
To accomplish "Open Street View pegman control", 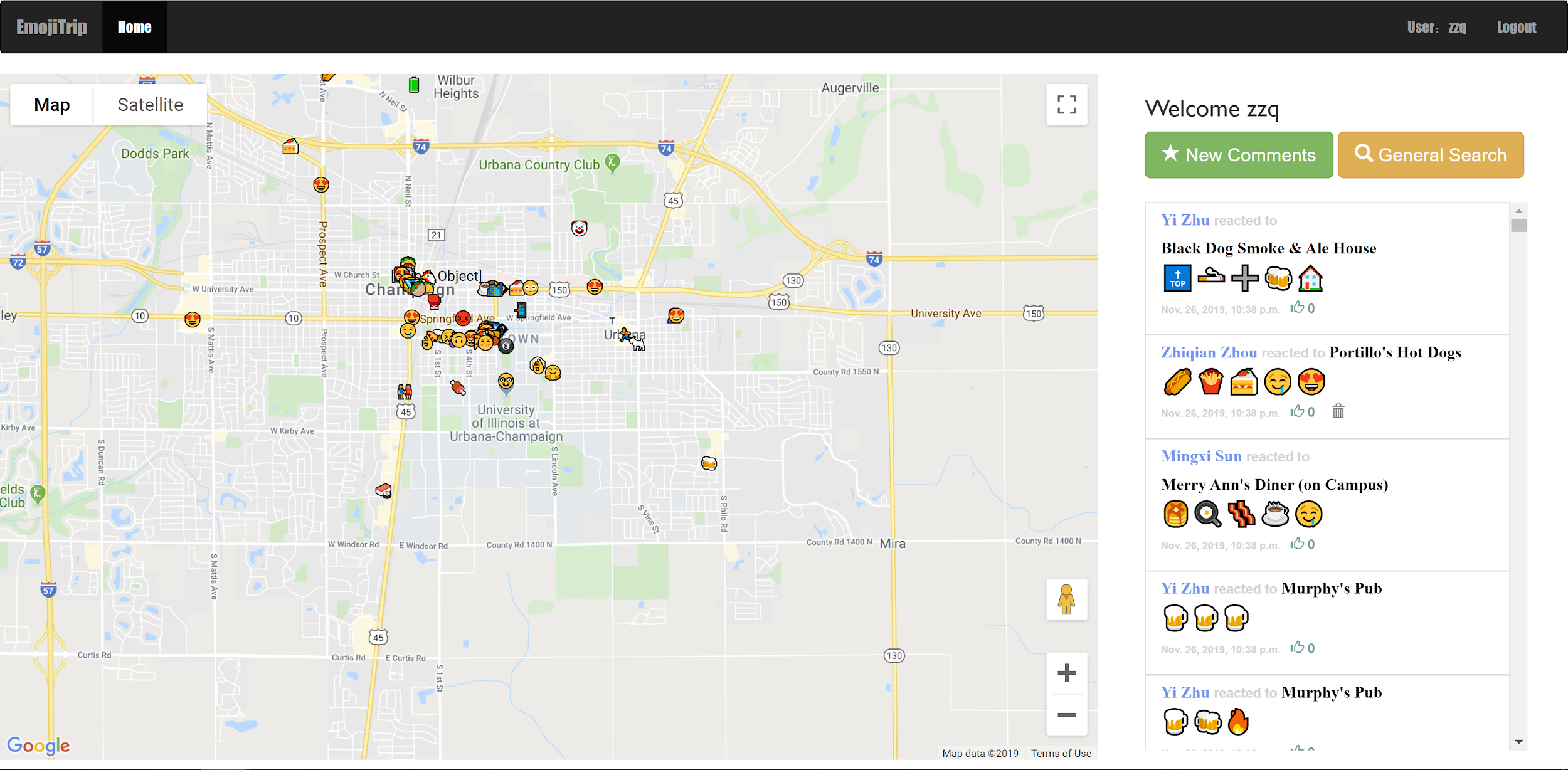I will [x=1066, y=599].
